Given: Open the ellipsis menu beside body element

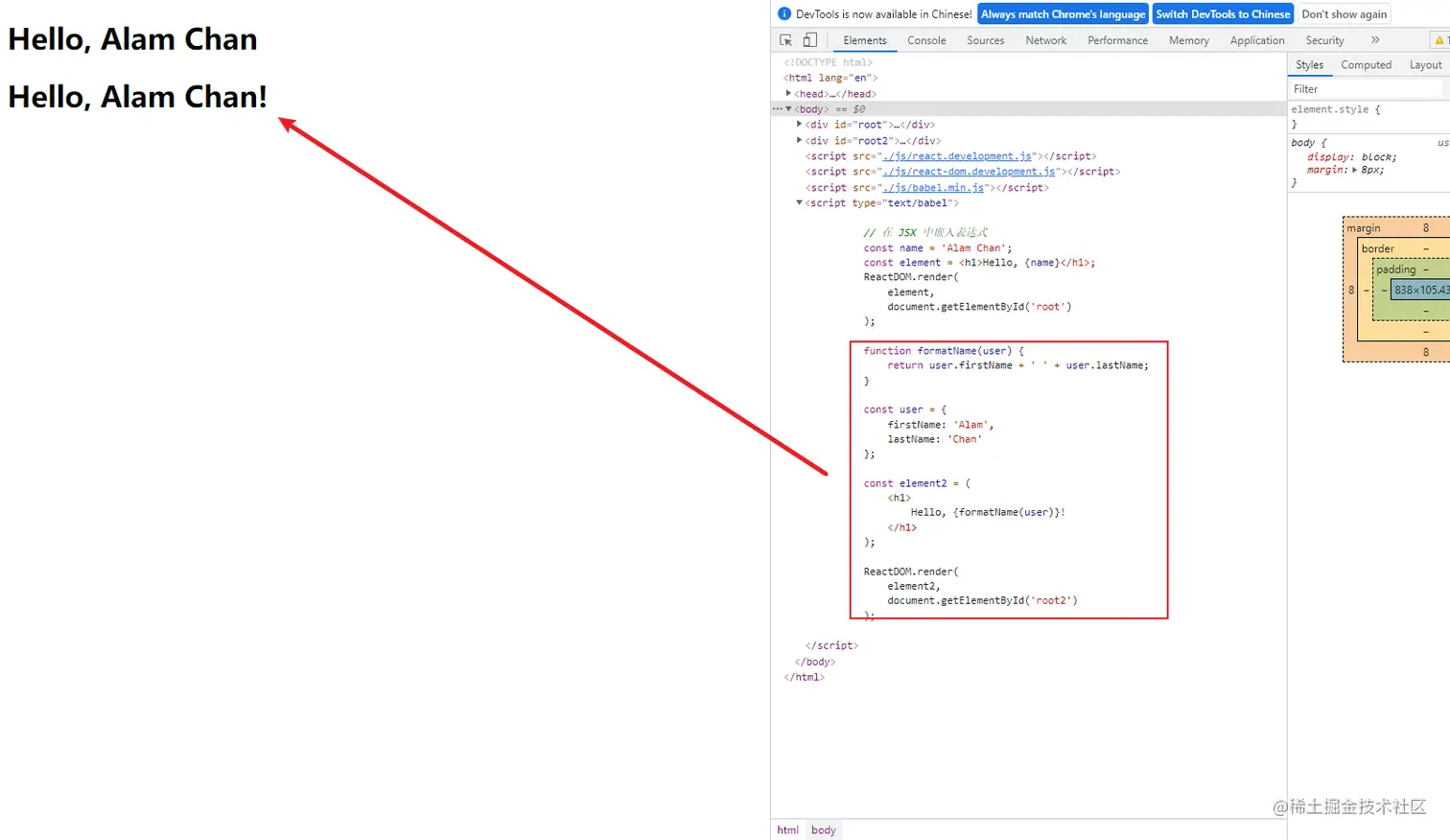Looking at the screenshot, I should pyautogui.click(x=778, y=109).
